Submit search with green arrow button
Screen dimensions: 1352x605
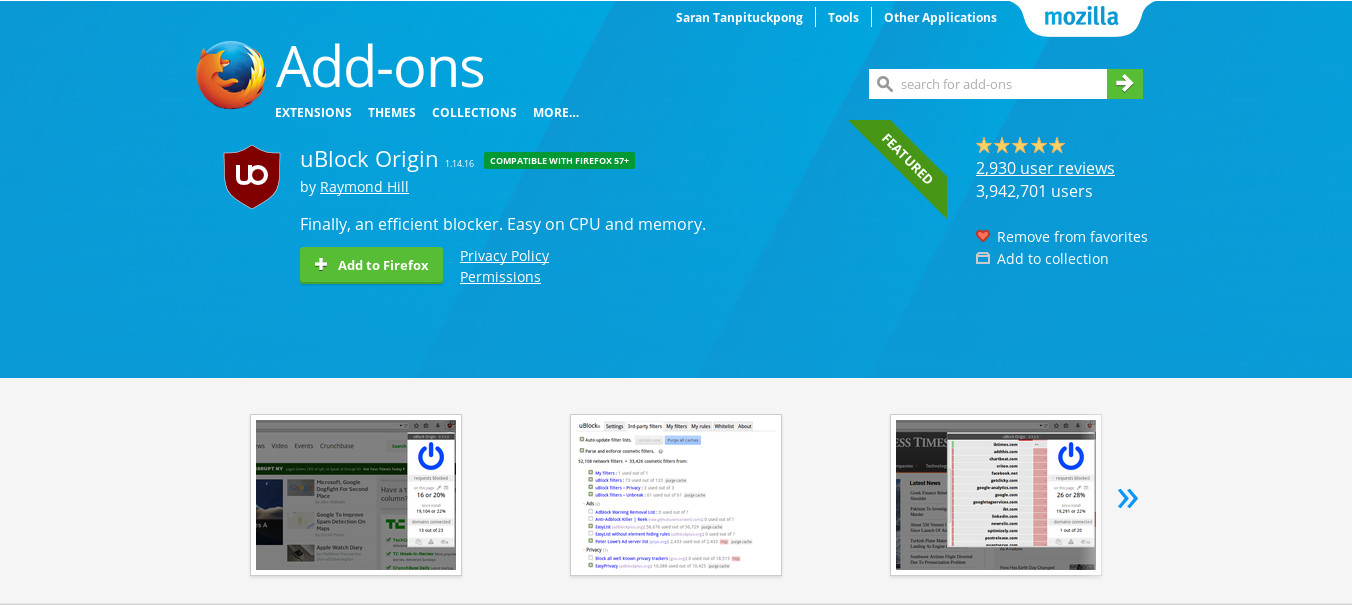(1125, 84)
